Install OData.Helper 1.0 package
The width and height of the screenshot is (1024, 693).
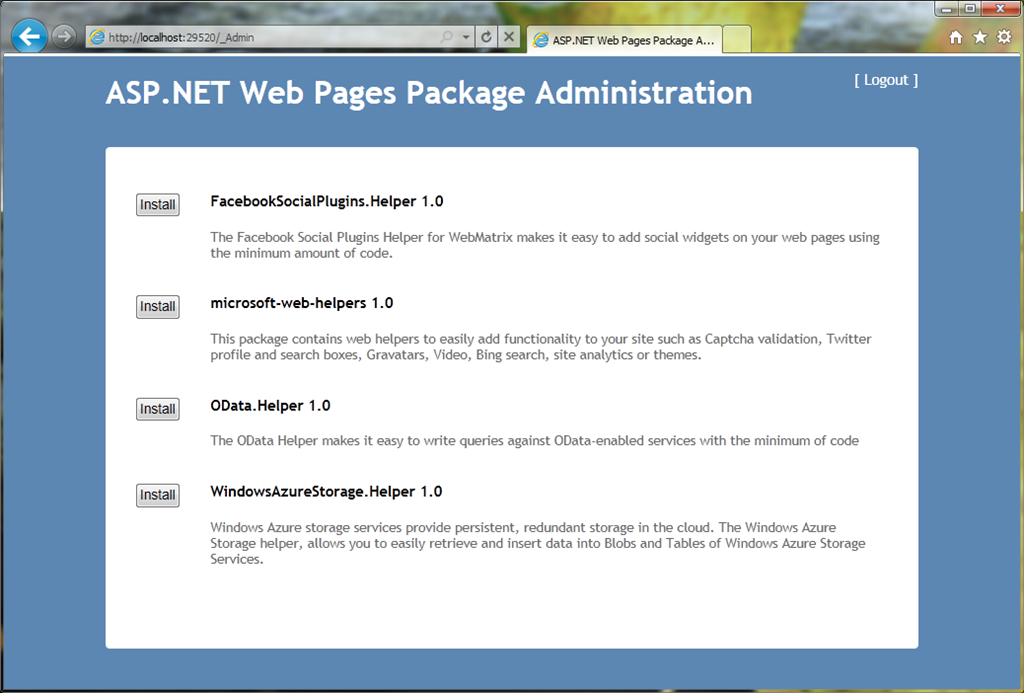pos(157,409)
